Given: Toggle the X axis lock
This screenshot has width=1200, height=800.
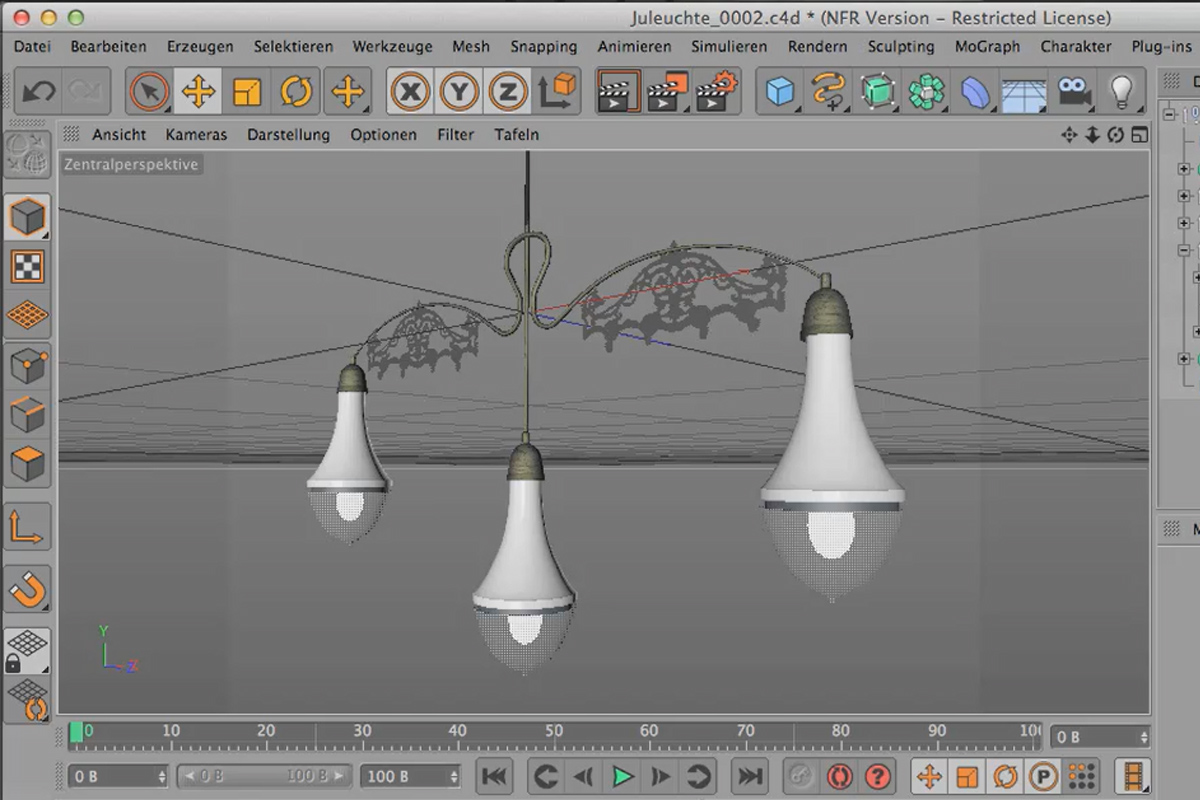Looking at the screenshot, I should coord(410,92).
